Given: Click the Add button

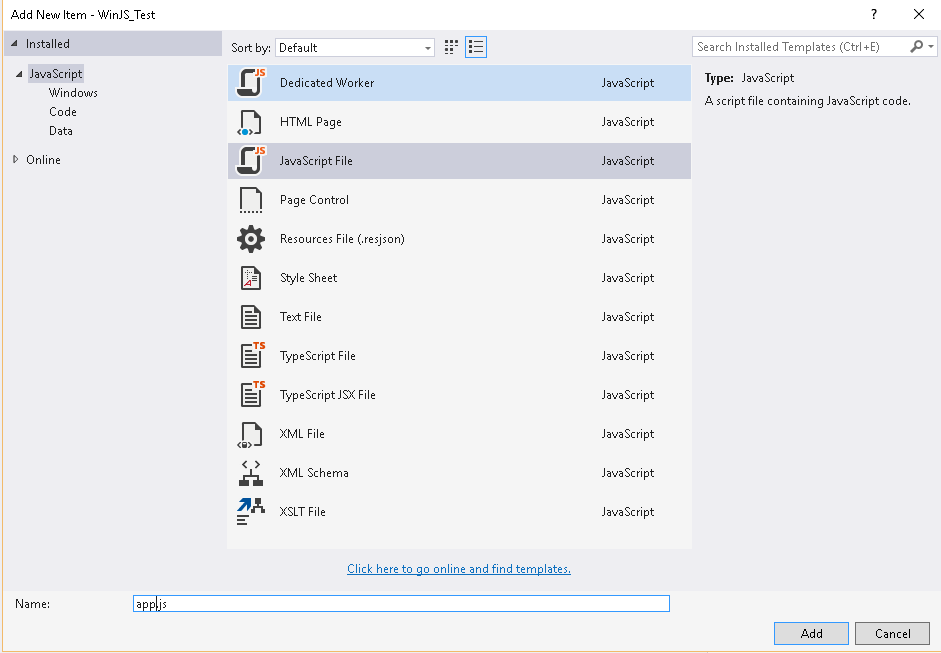Looking at the screenshot, I should point(811,633).
